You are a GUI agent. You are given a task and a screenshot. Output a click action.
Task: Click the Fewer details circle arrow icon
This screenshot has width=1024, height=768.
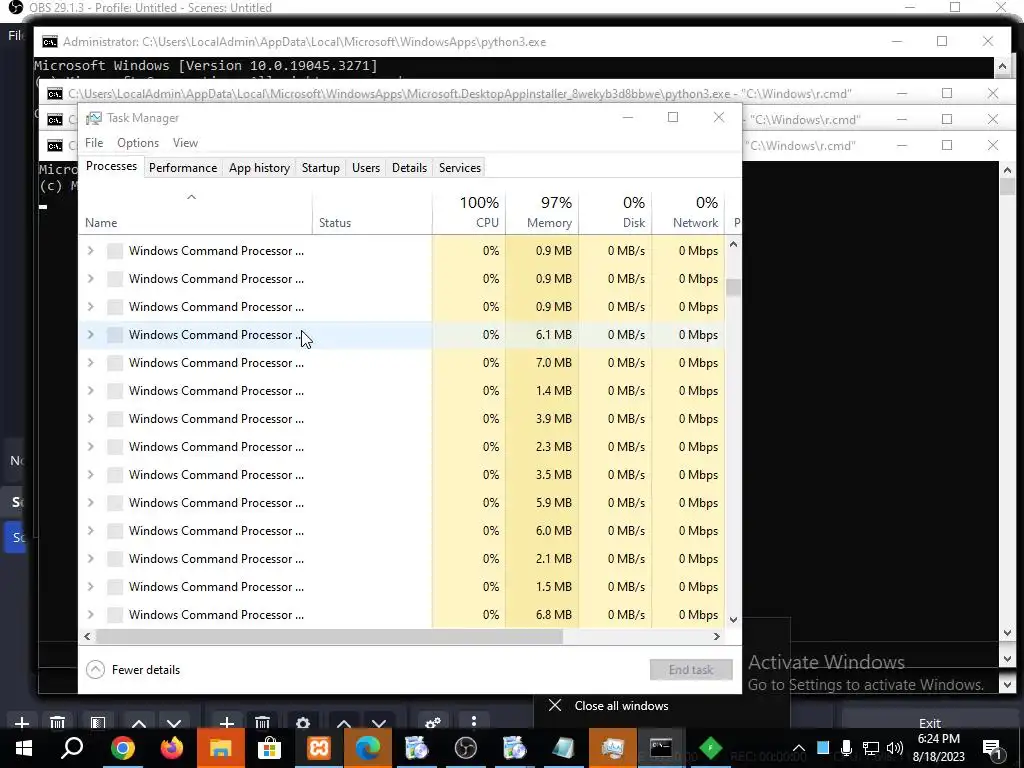(x=95, y=669)
